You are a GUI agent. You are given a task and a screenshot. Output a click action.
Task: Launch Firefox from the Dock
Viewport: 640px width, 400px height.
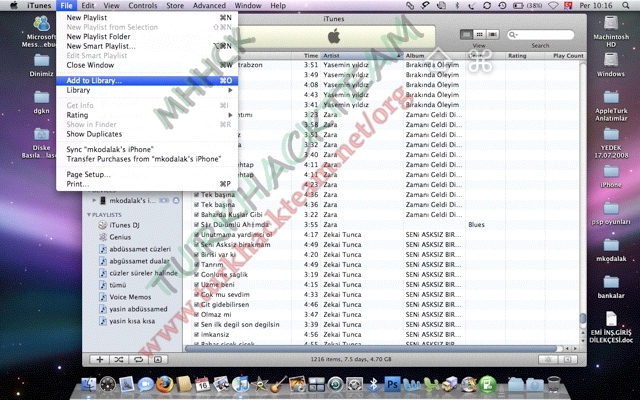coord(164,384)
